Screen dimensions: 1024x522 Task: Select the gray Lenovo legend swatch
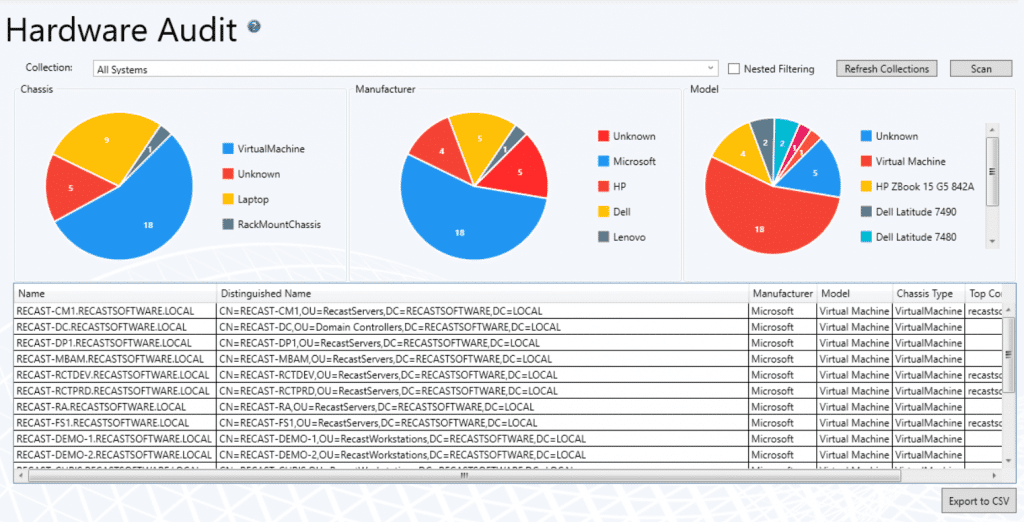pyautogui.click(x=603, y=237)
